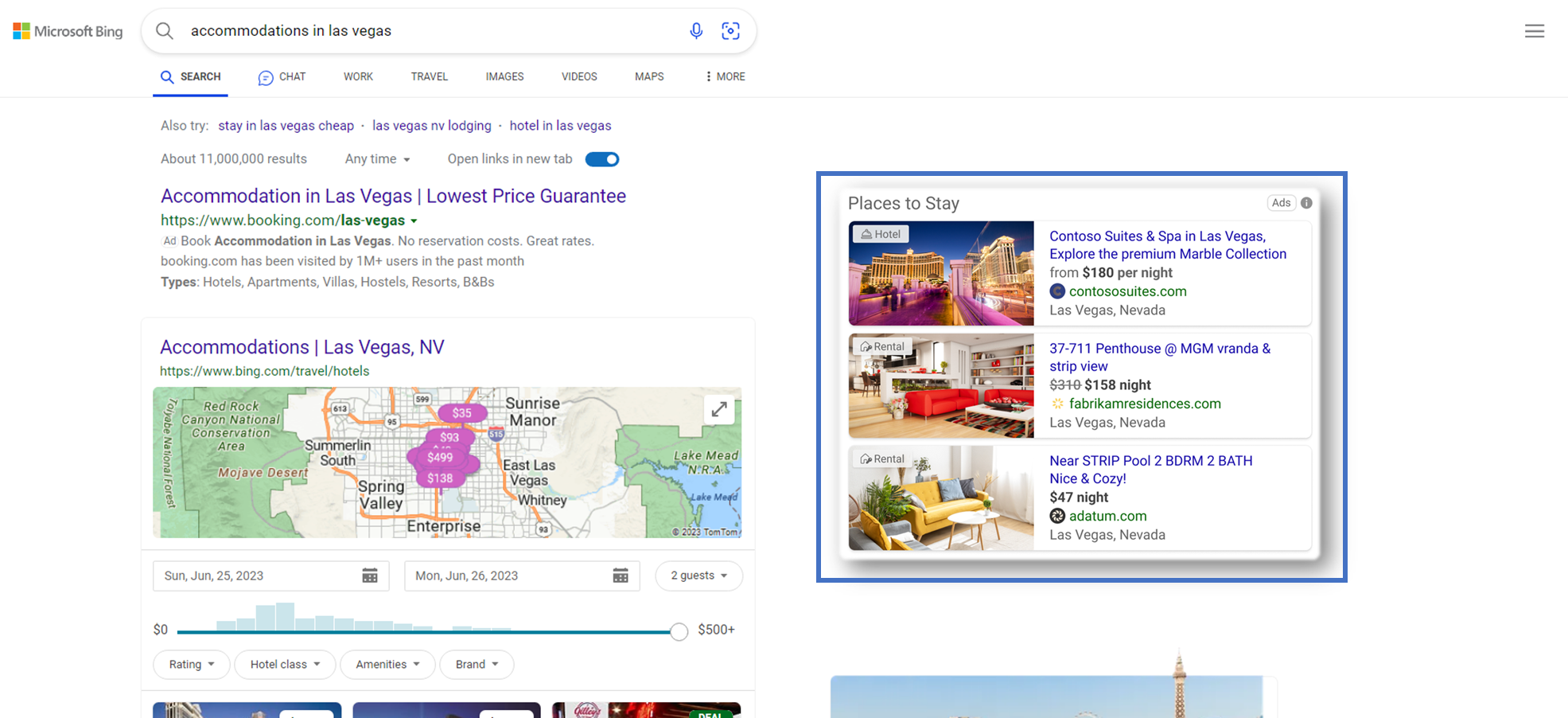Open visual search with the camera icon
Screen dimensions: 1568x718
(x=730, y=30)
